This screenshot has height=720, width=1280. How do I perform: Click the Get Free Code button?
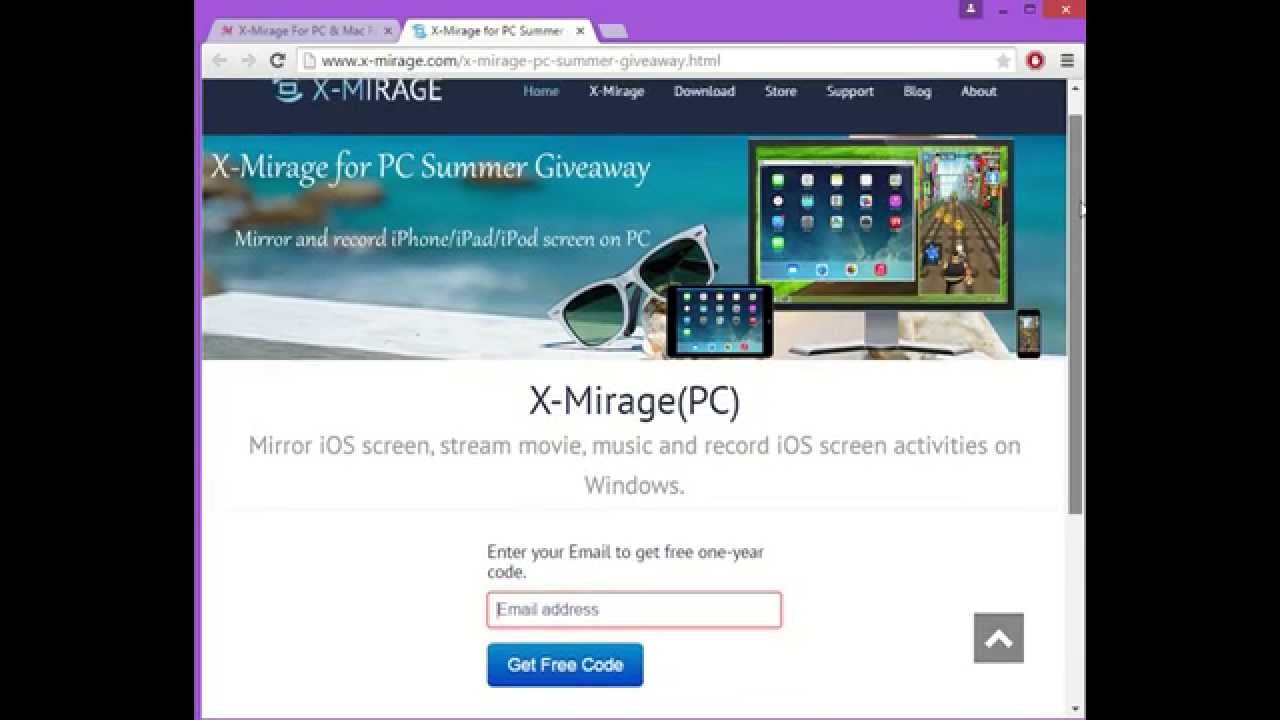[x=565, y=665]
